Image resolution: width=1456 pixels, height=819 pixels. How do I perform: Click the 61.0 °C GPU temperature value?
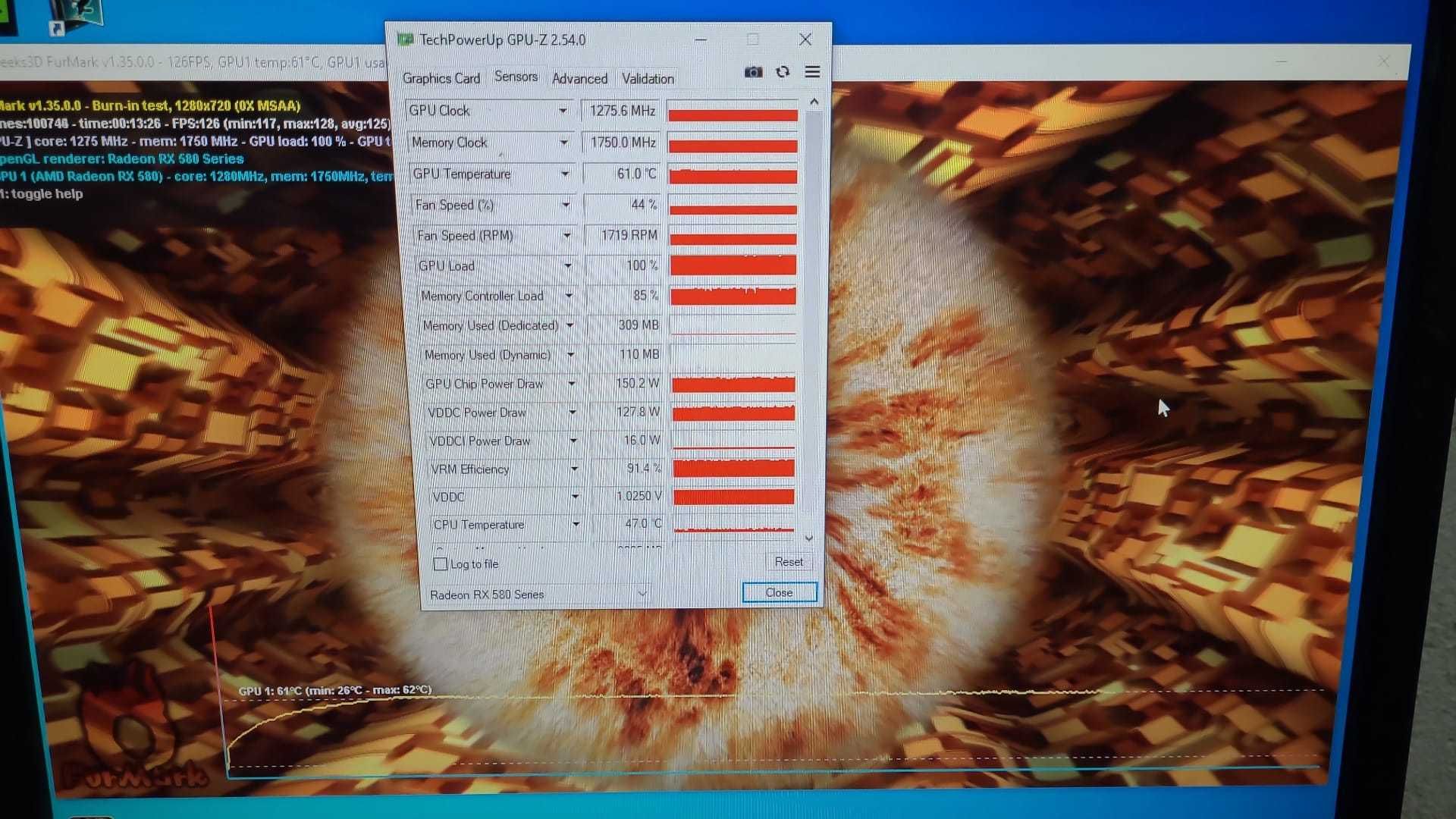635,174
